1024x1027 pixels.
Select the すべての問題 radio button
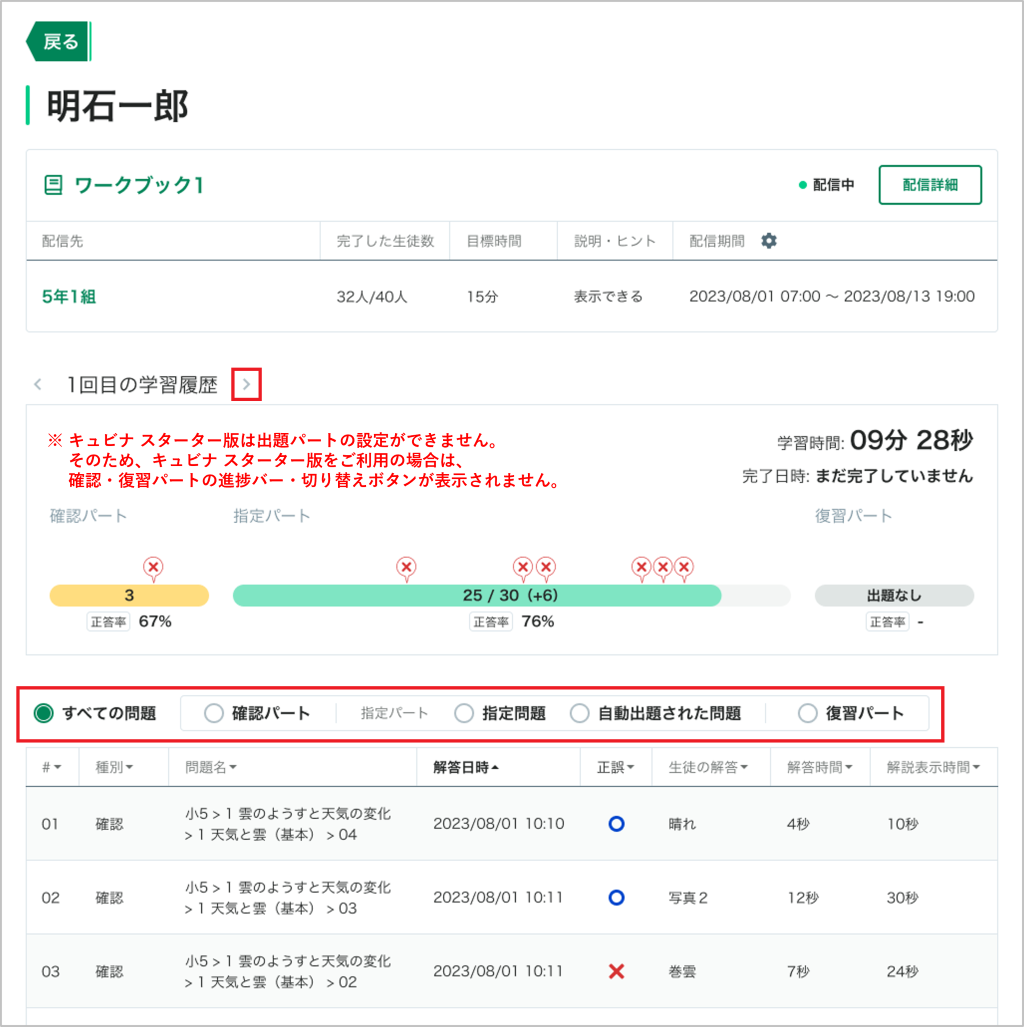point(44,713)
